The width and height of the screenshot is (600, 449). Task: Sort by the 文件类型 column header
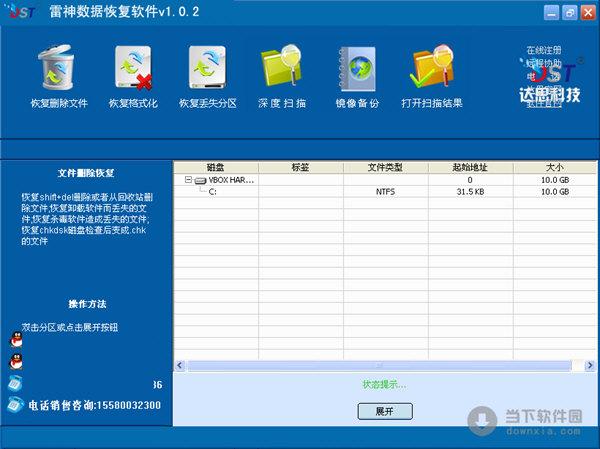384,167
